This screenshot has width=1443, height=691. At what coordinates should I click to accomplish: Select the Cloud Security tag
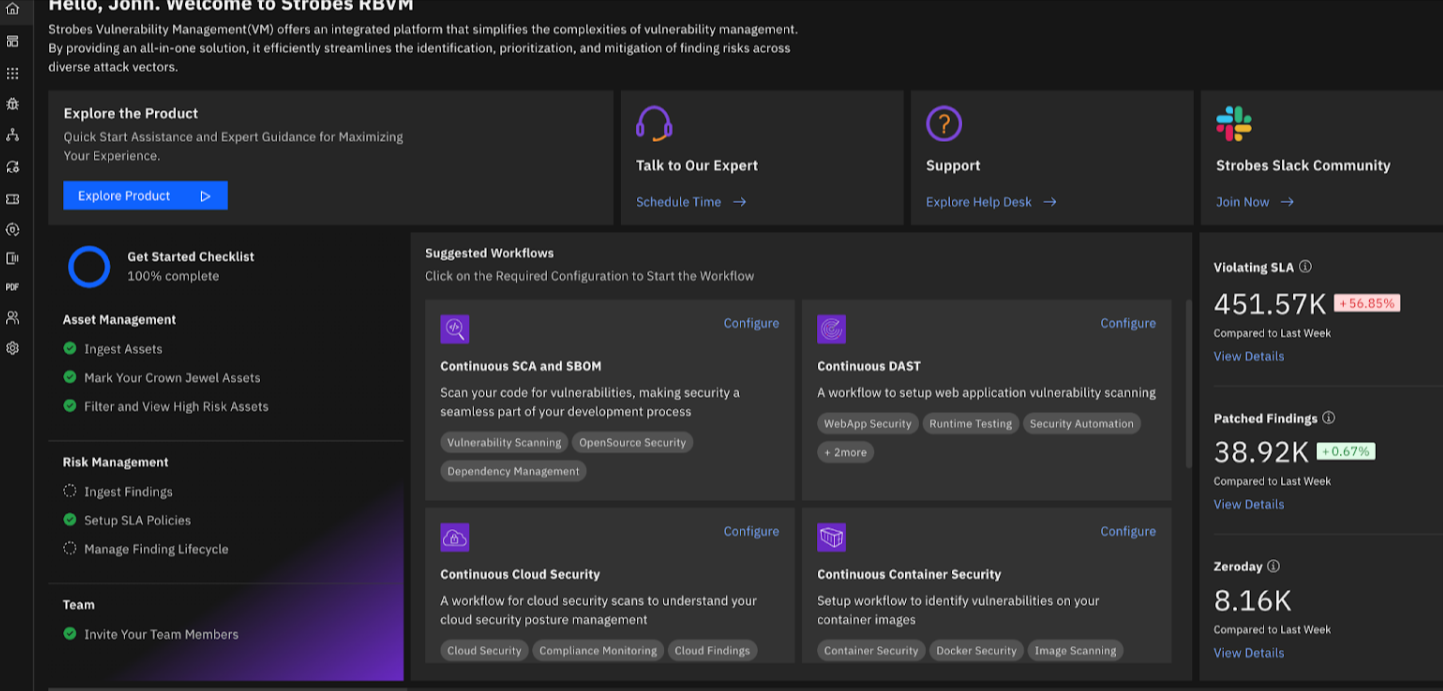(484, 650)
